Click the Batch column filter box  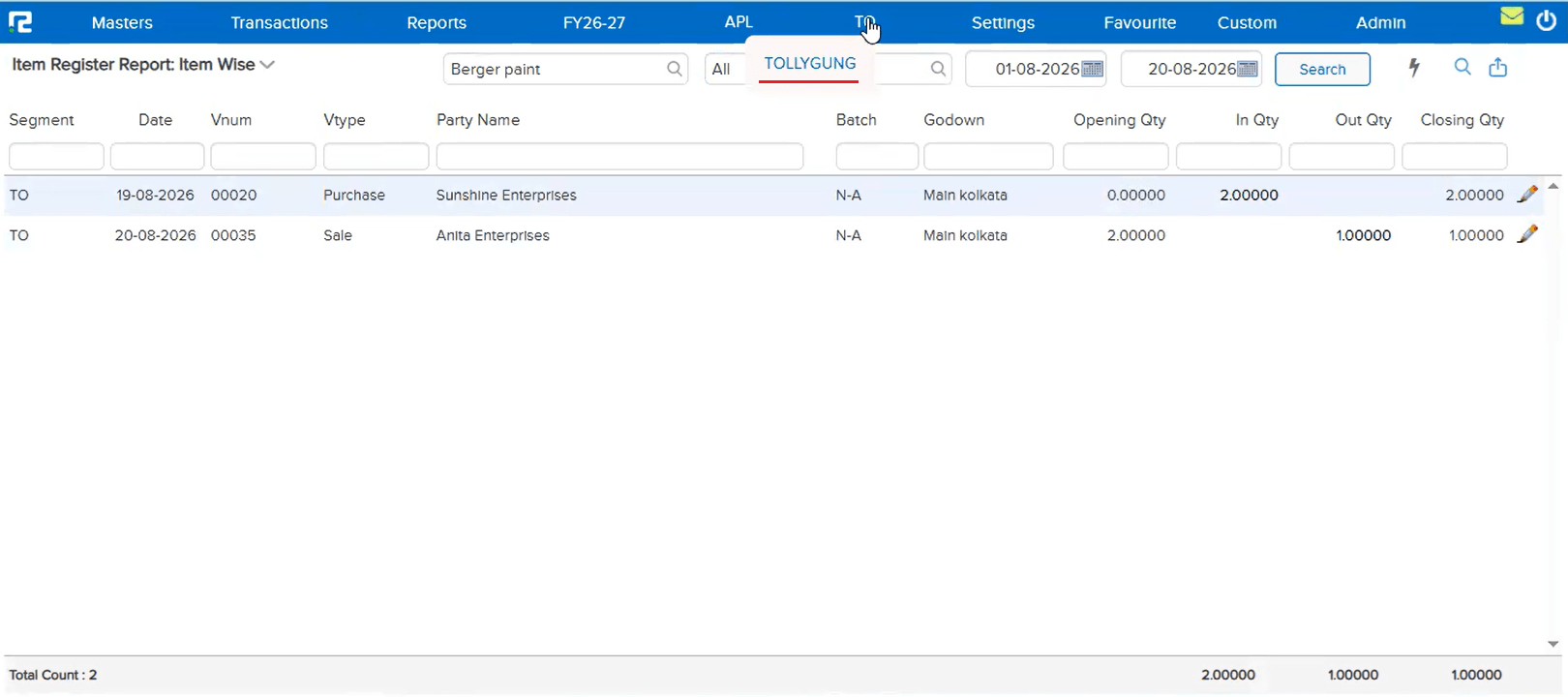coord(877,156)
